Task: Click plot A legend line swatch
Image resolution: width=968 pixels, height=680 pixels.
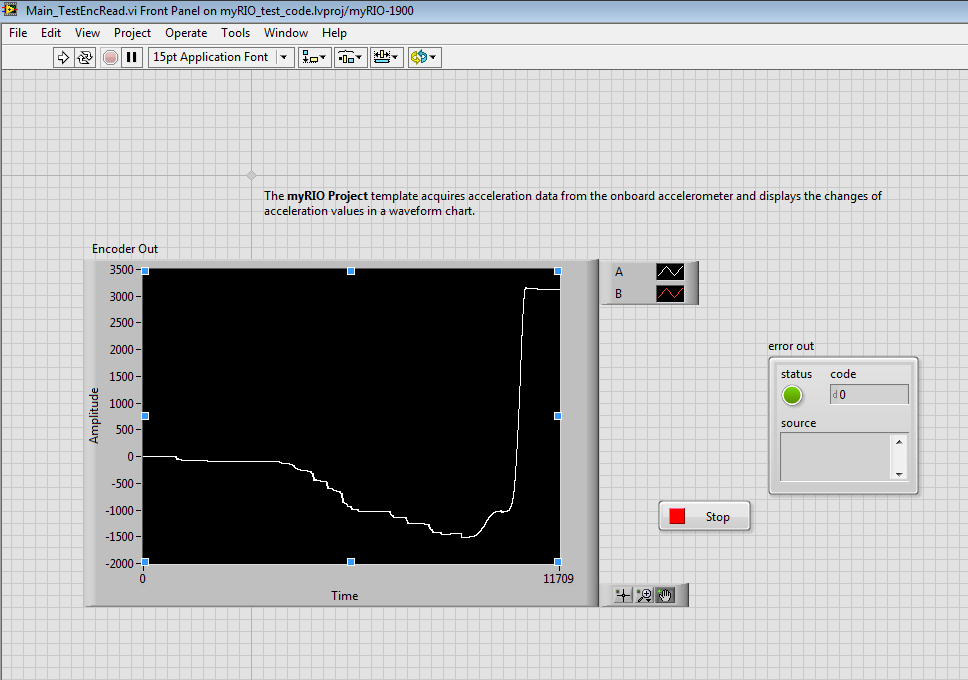Action: coord(670,272)
